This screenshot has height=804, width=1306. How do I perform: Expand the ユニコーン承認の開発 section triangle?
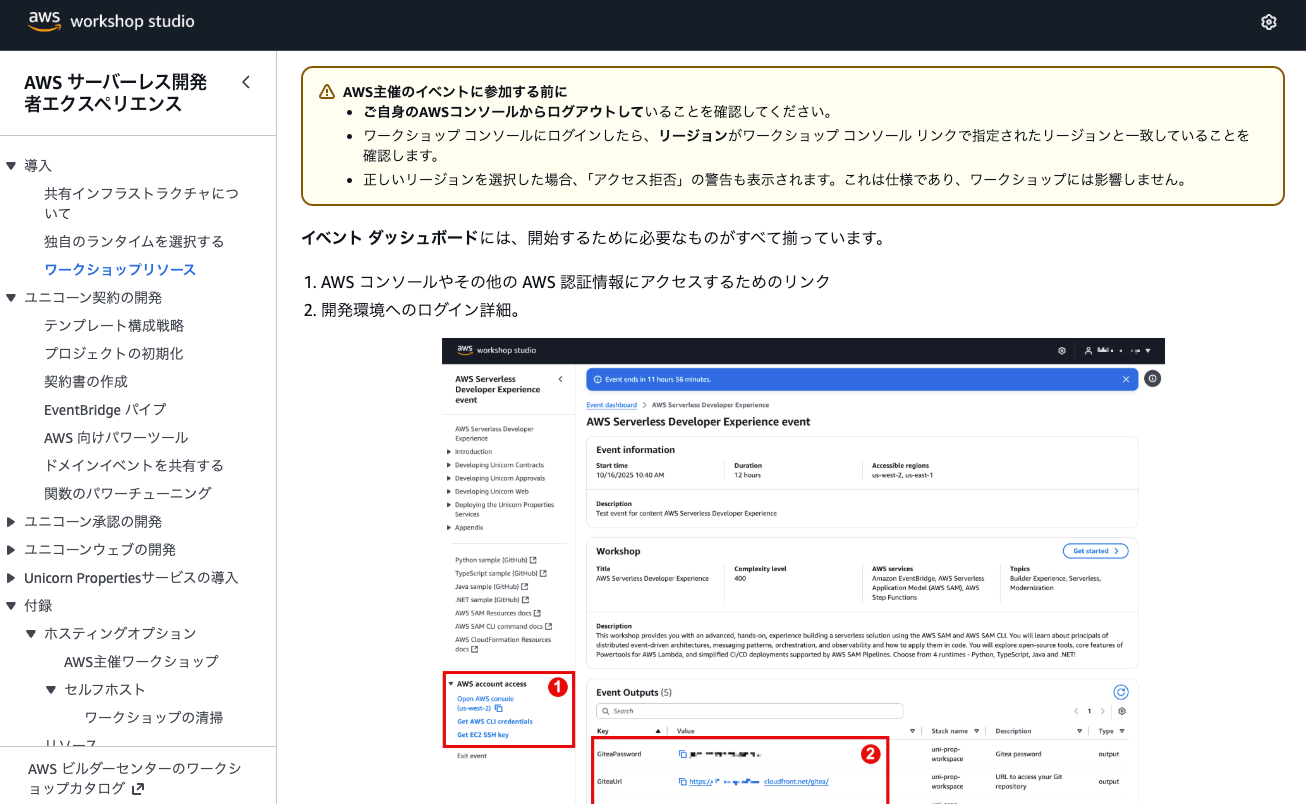tap(11, 522)
